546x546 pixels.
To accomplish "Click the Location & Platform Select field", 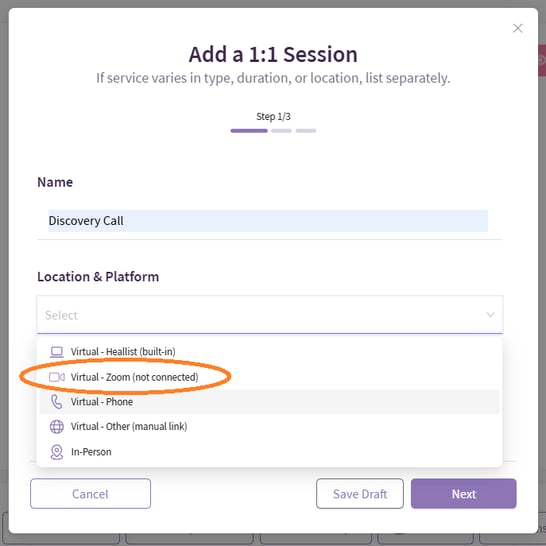I will tap(270, 315).
